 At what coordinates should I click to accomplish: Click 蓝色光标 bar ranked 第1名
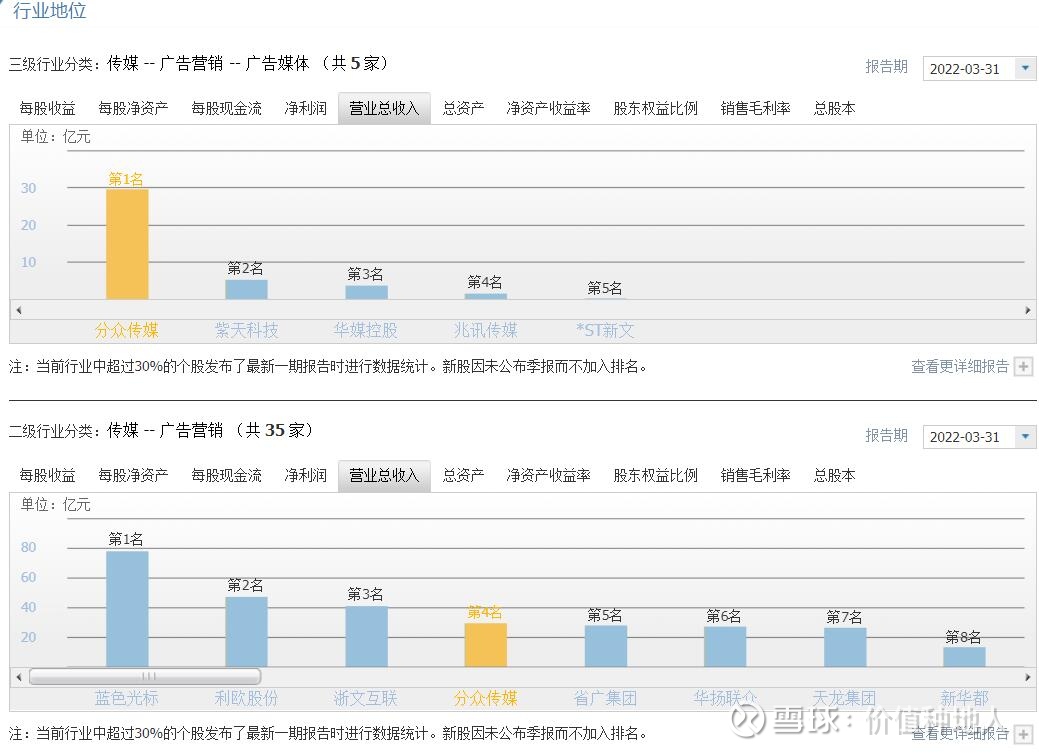[x=127, y=608]
